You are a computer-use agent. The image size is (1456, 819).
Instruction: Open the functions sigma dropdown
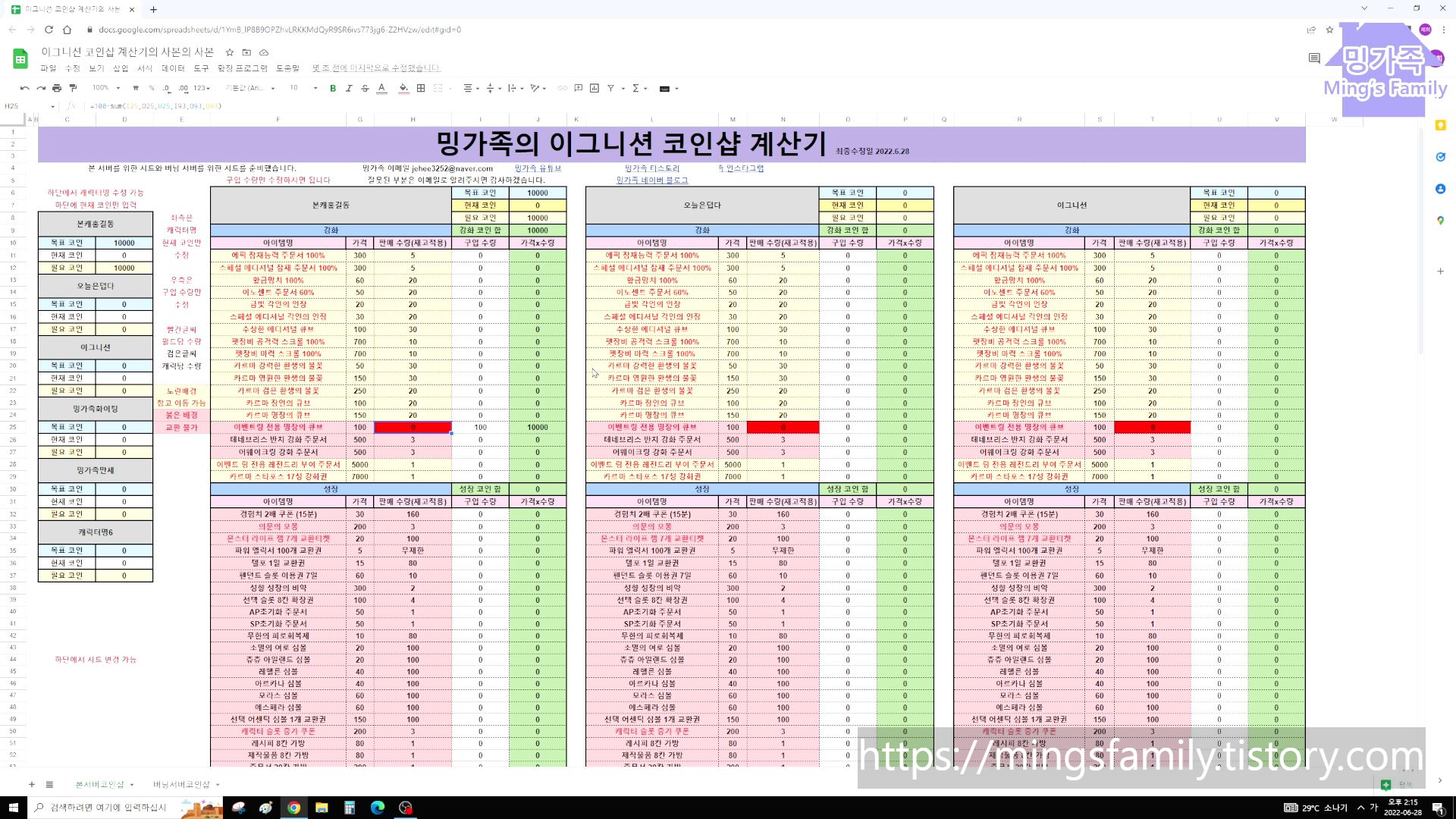pyautogui.click(x=639, y=88)
